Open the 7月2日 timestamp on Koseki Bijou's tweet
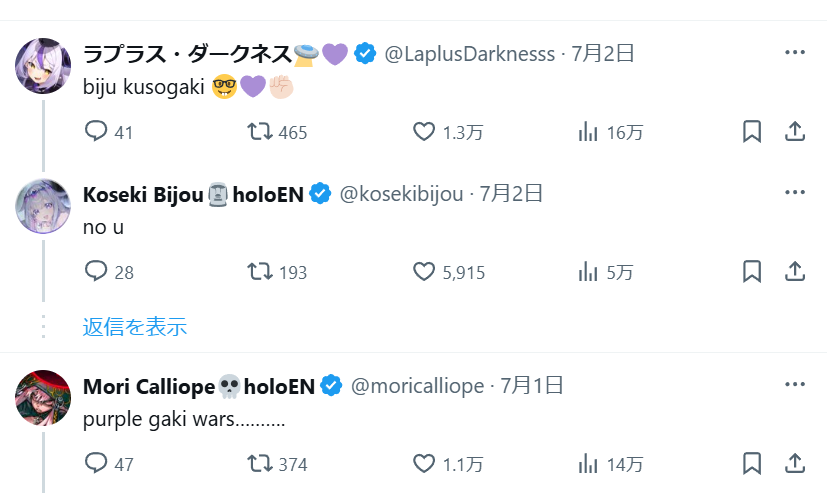Image resolution: width=827 pixels, height=493 pixels. click(511, 194)
